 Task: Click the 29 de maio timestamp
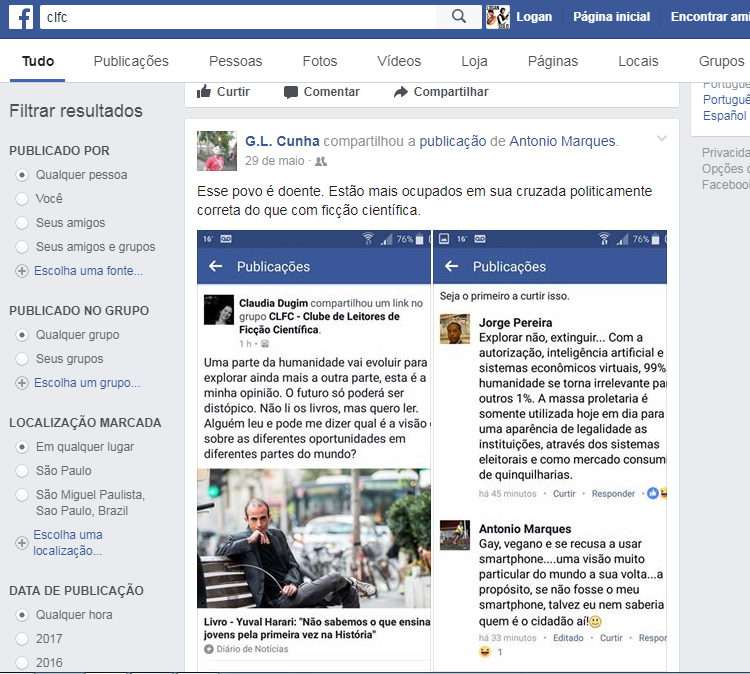[x=275, y=161]
